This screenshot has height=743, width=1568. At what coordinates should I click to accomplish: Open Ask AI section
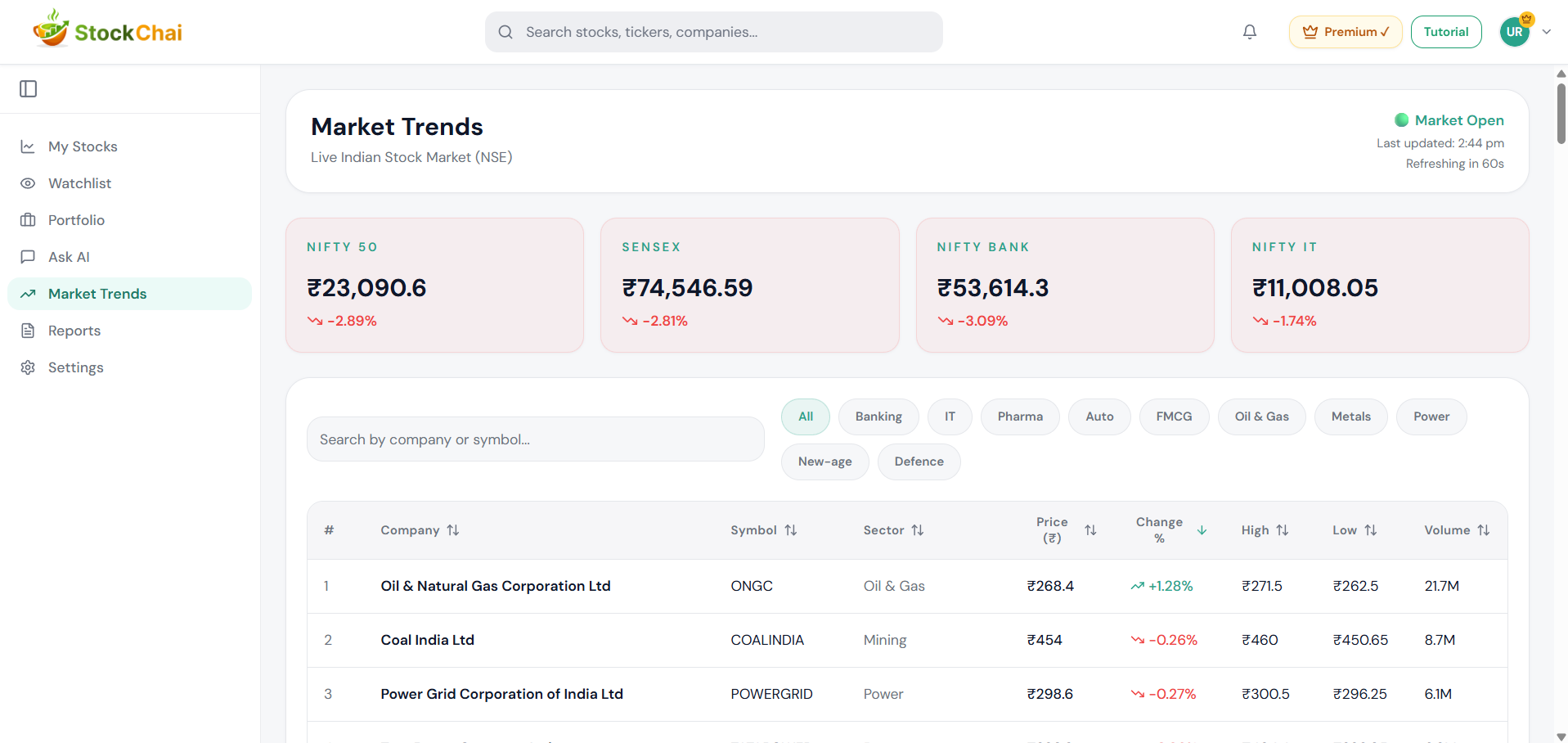point(129,257)
